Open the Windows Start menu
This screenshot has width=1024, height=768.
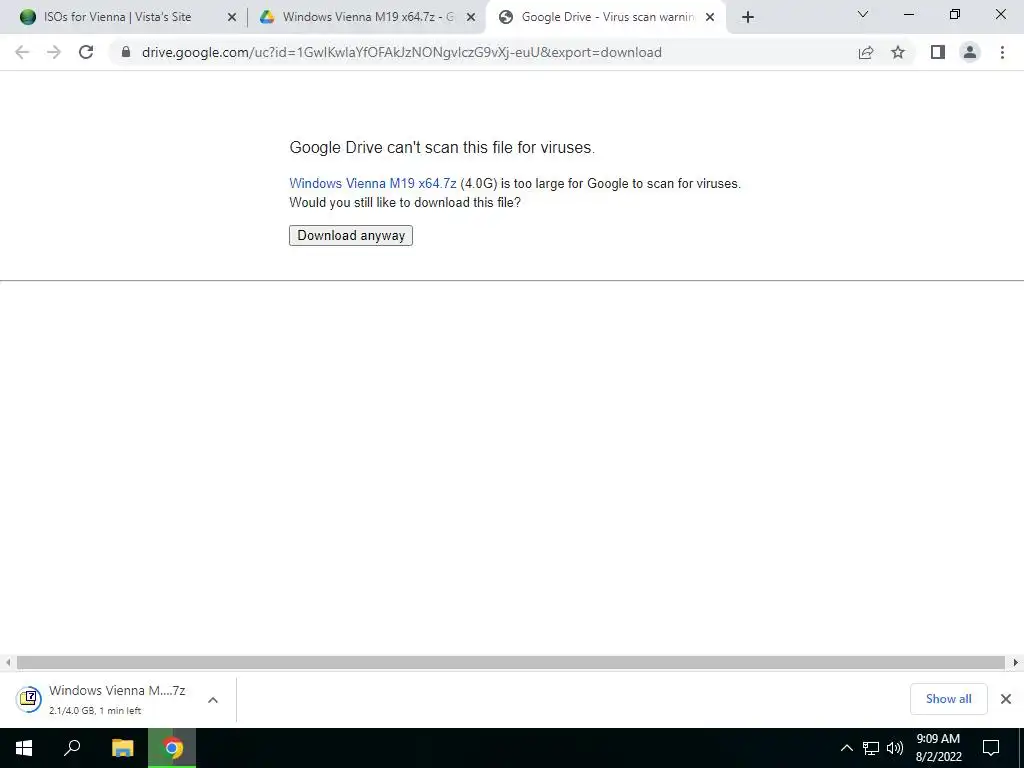click(x=24, y=748)
